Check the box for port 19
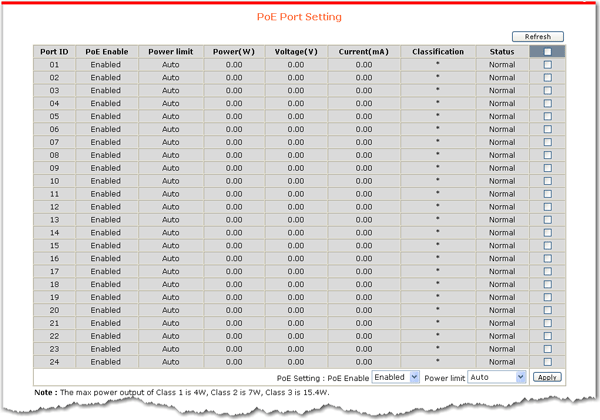Viewport: 600px width, 420px height. [548, 297]
